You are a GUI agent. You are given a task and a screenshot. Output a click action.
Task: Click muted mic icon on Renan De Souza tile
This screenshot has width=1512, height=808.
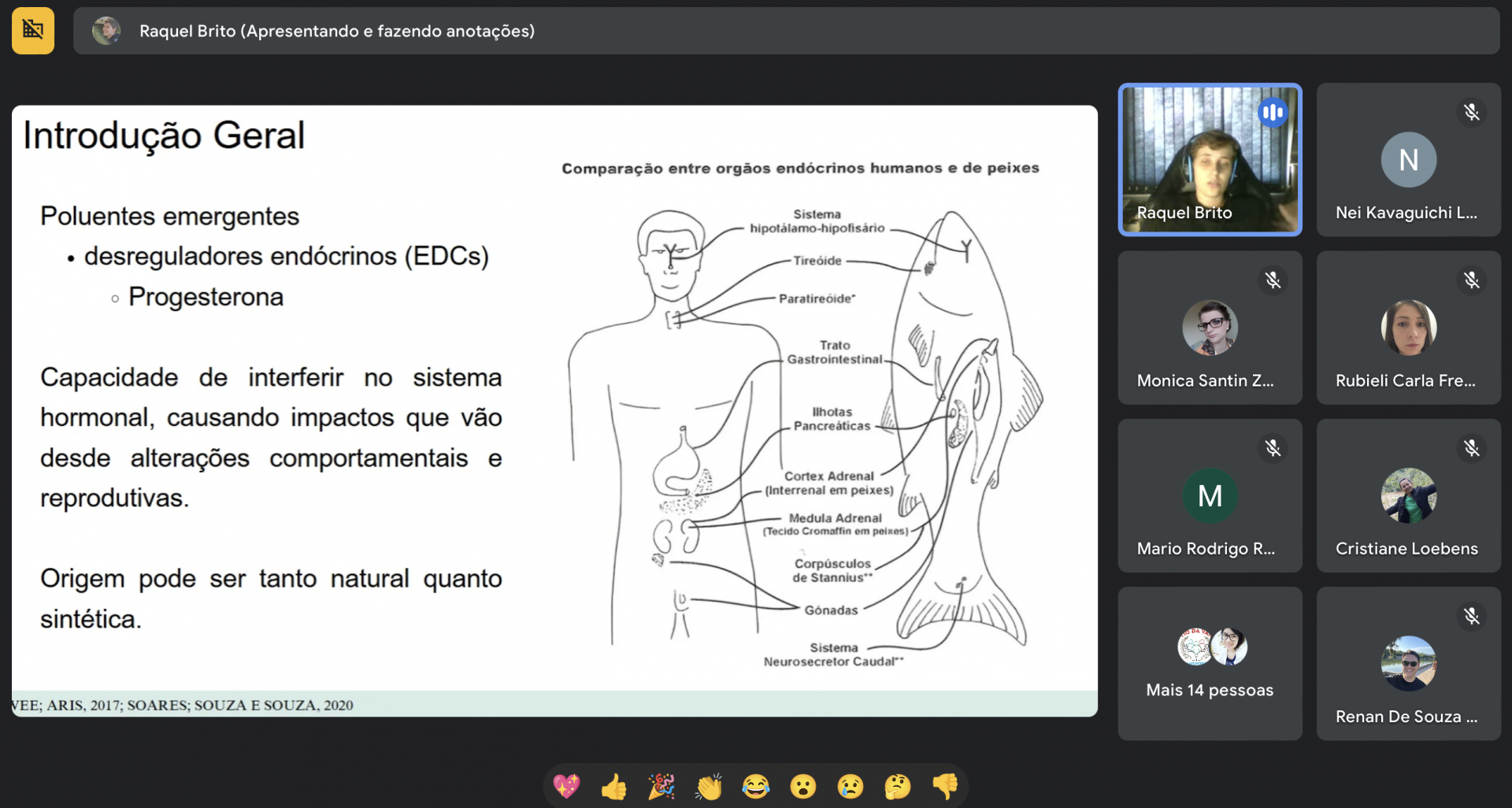[x=1471, y=616]
